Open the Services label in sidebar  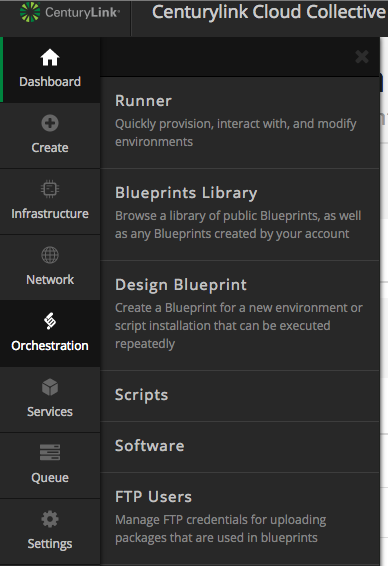pos(50,412)
